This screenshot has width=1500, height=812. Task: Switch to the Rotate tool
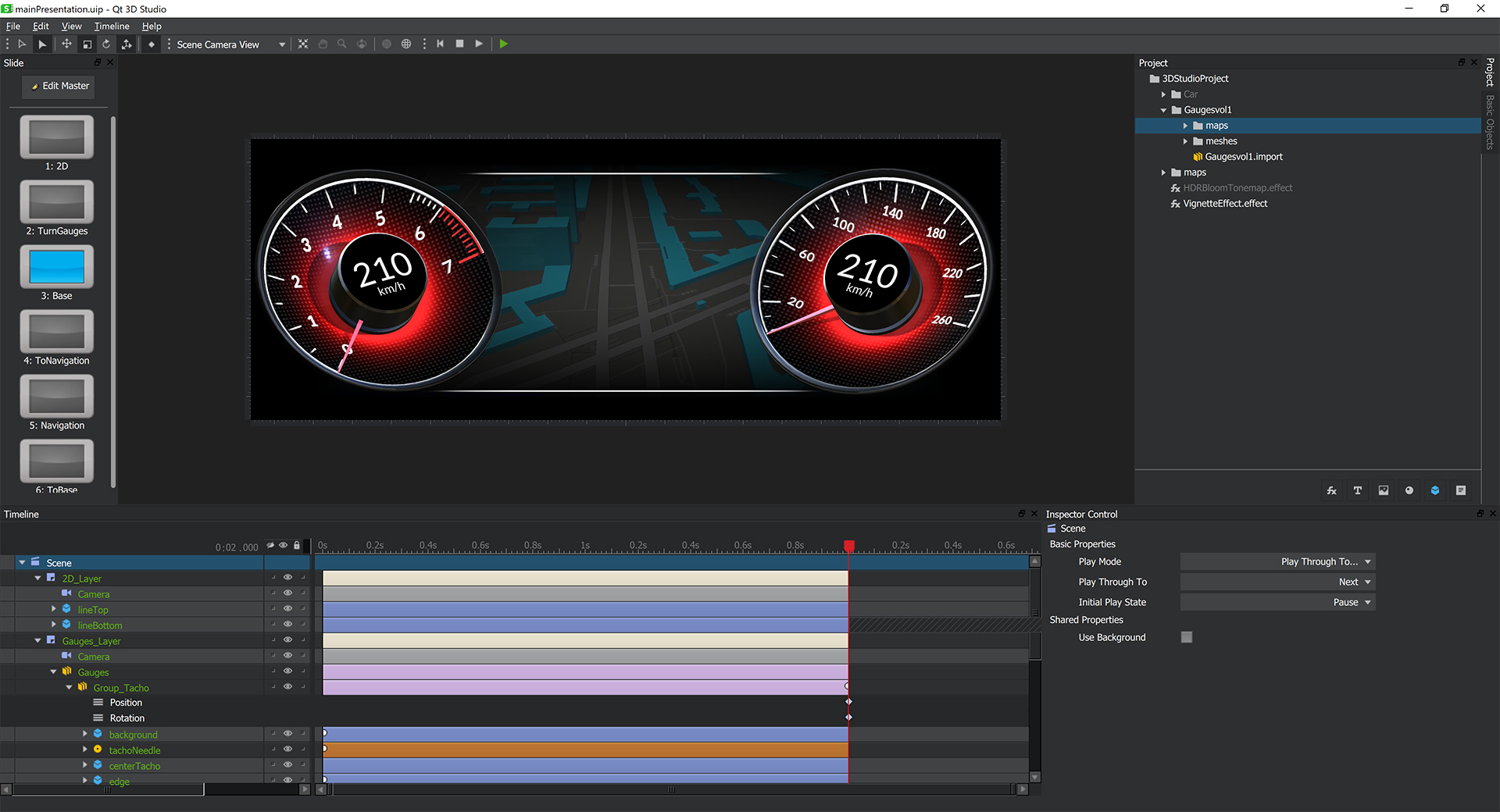pos(106,44)
